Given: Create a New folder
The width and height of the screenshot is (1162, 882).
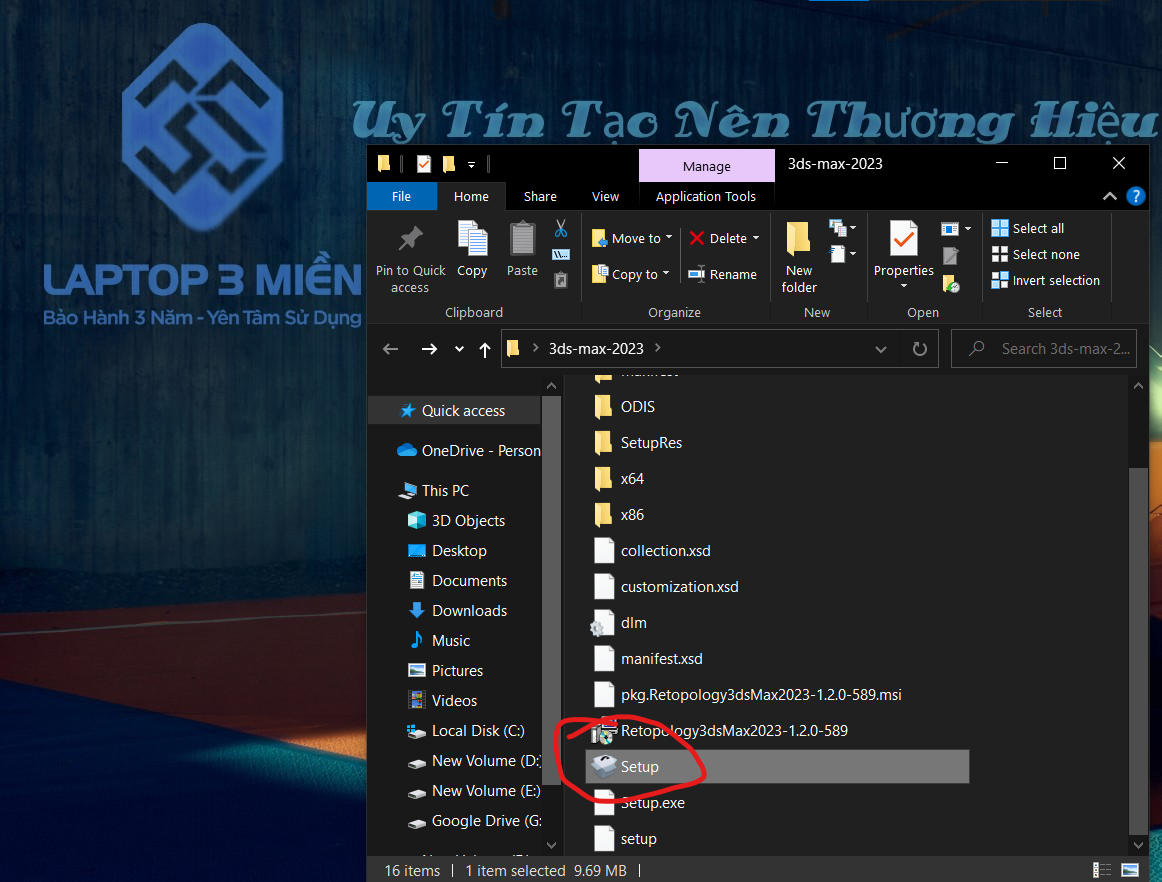Looking at the screenshot, I should point(798,255).
